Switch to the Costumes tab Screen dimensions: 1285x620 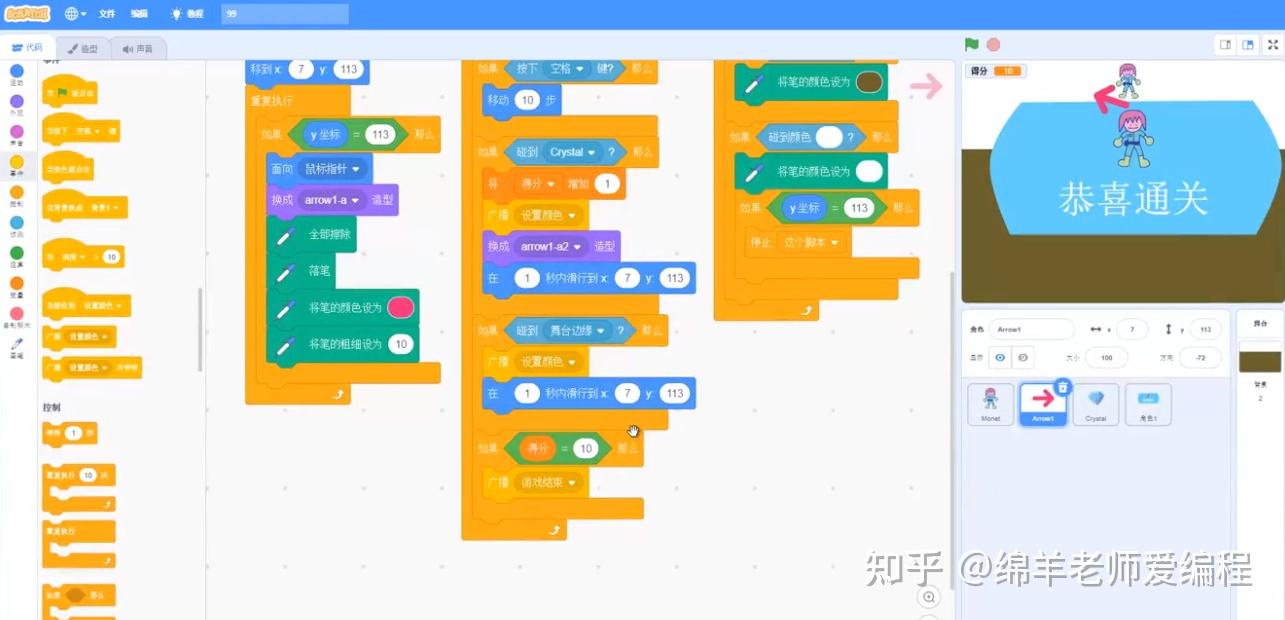tap(84, 47)
